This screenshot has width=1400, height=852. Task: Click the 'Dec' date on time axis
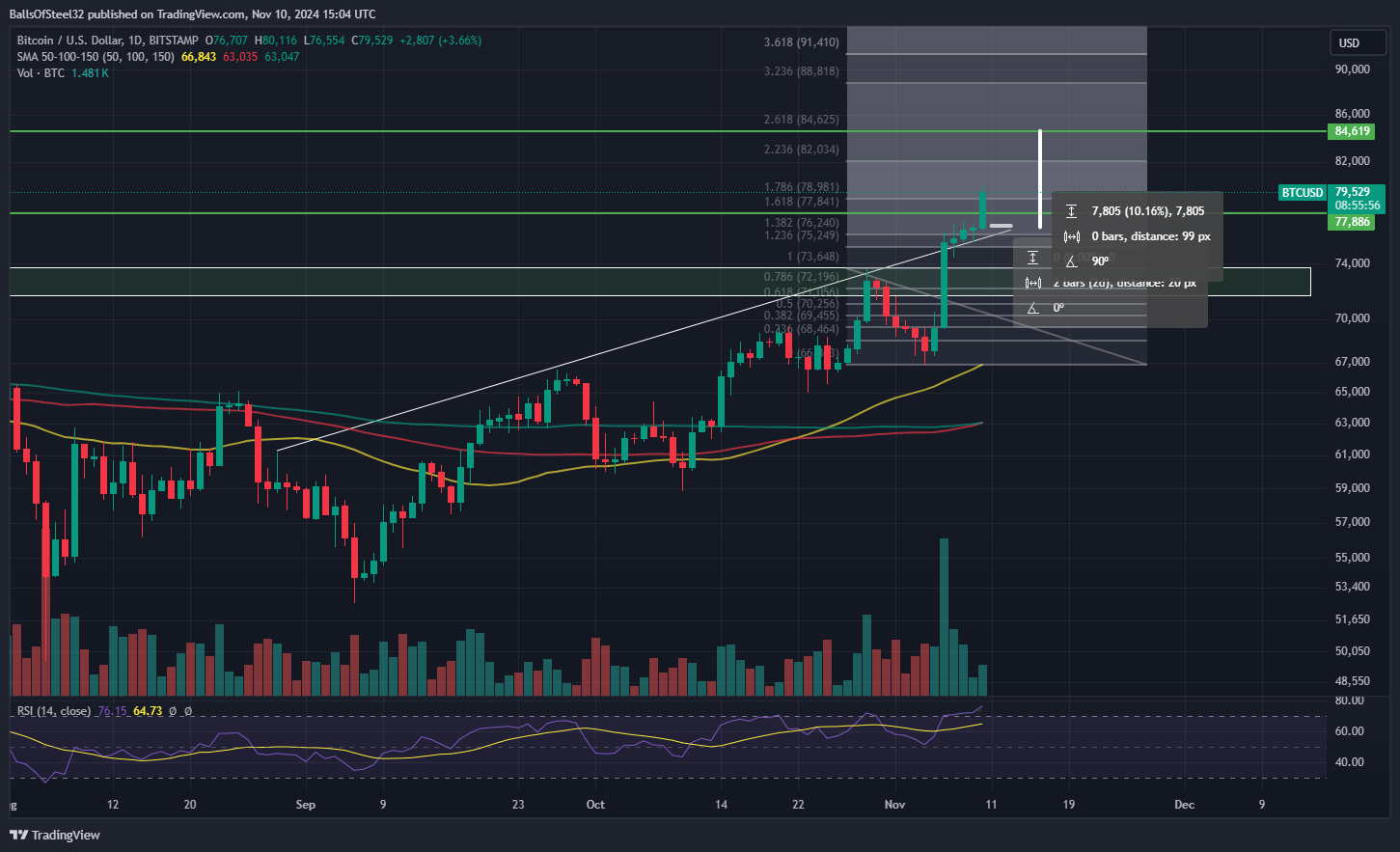pos(1184,805)
